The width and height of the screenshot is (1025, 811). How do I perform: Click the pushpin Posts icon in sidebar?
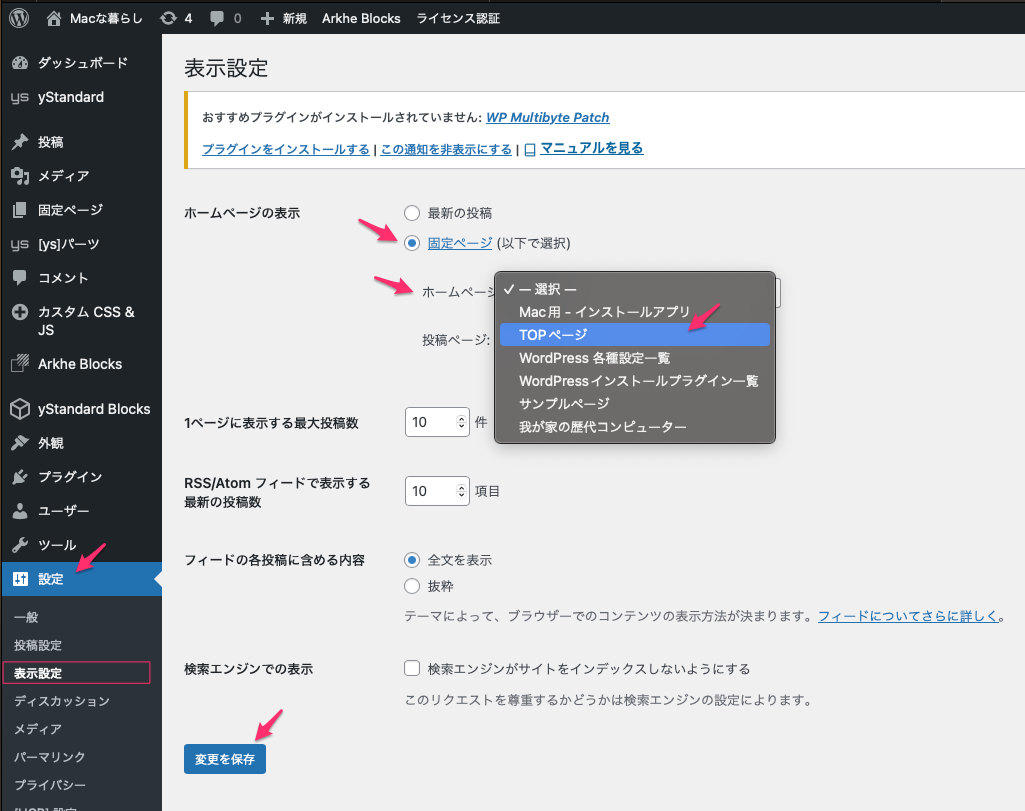[x=19, y=142]
